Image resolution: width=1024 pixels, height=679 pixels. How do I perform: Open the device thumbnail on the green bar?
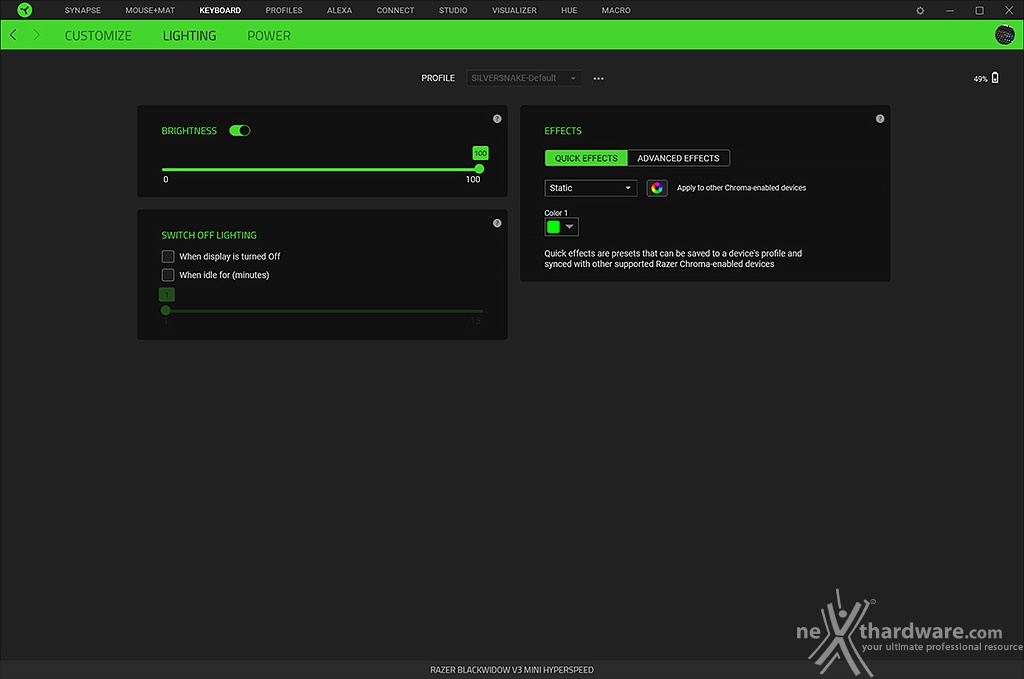point(1004,35)
